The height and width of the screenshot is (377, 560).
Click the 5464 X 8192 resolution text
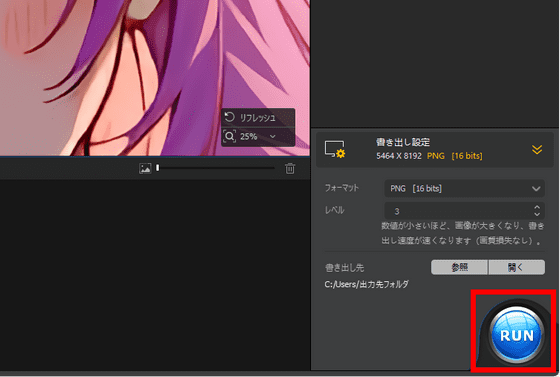coord(399,156)
